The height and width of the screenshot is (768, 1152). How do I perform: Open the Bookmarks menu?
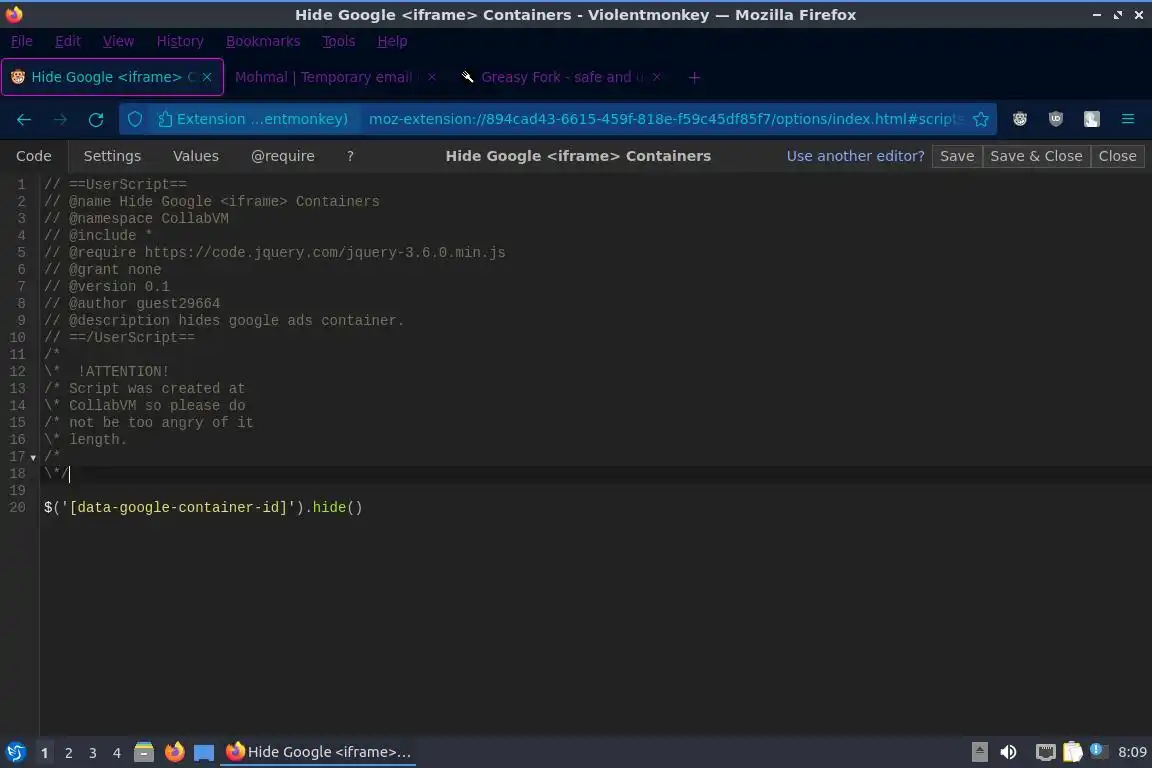(x=263, y=41)
